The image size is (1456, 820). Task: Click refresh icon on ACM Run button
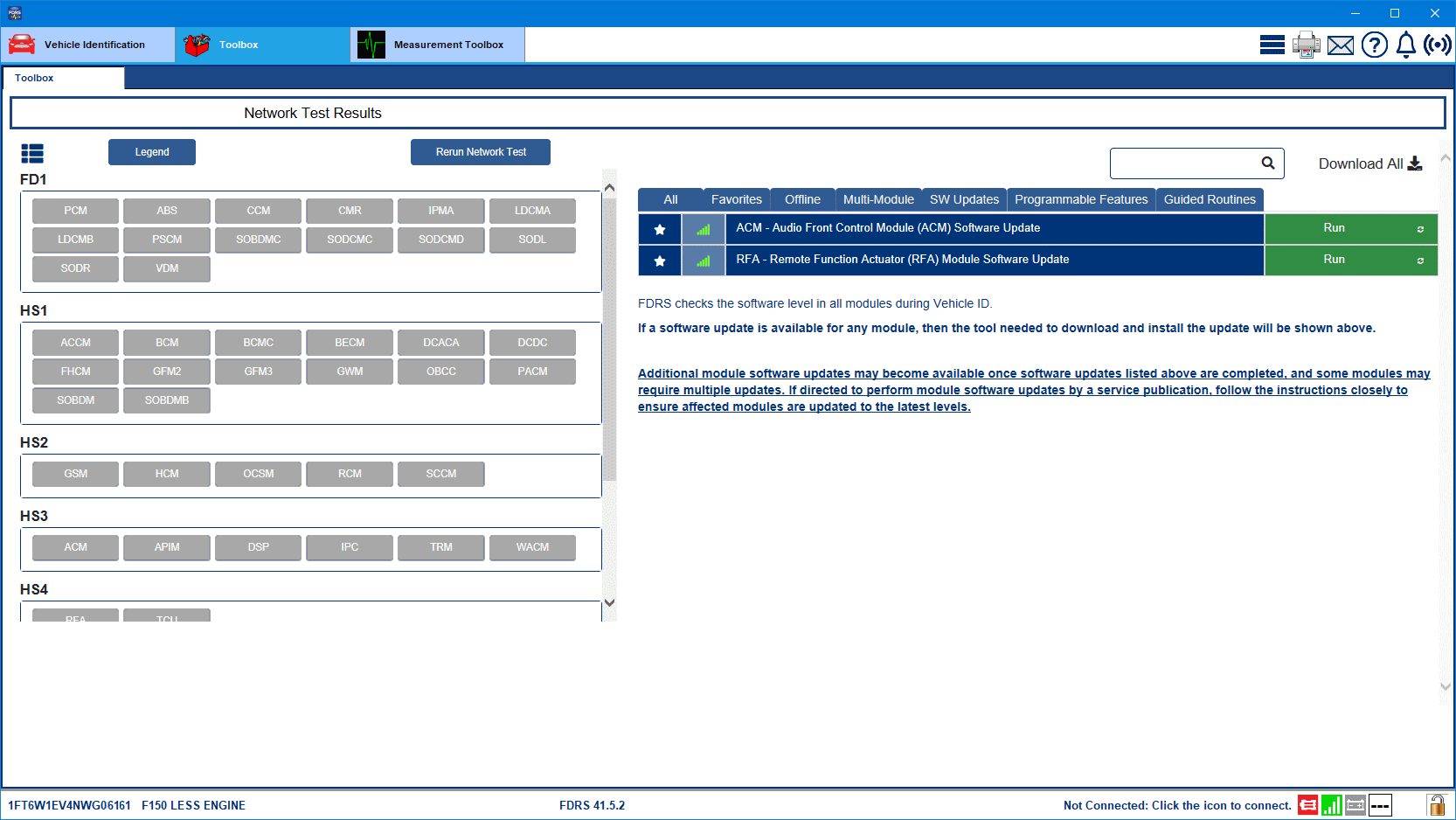pos(1420,229)
